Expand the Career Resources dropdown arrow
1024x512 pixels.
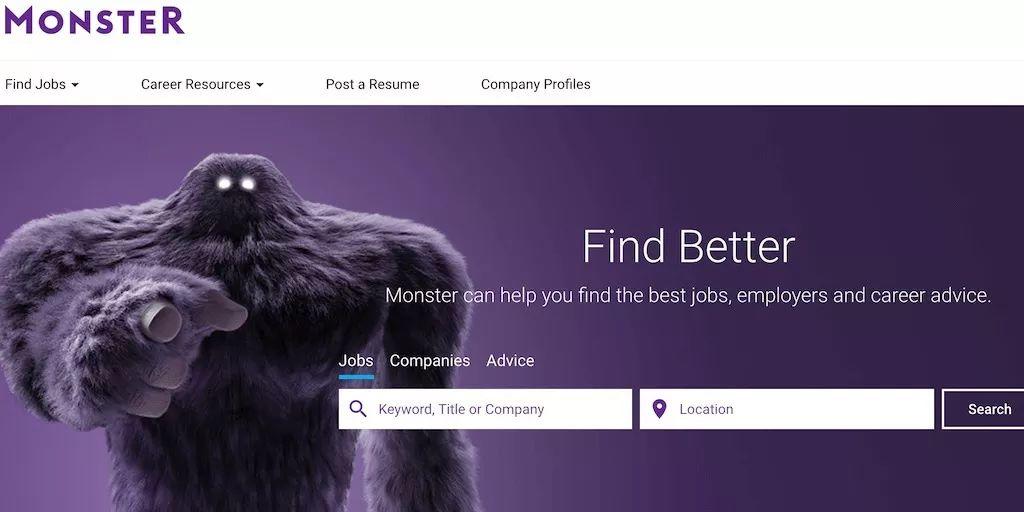(260, 85)
